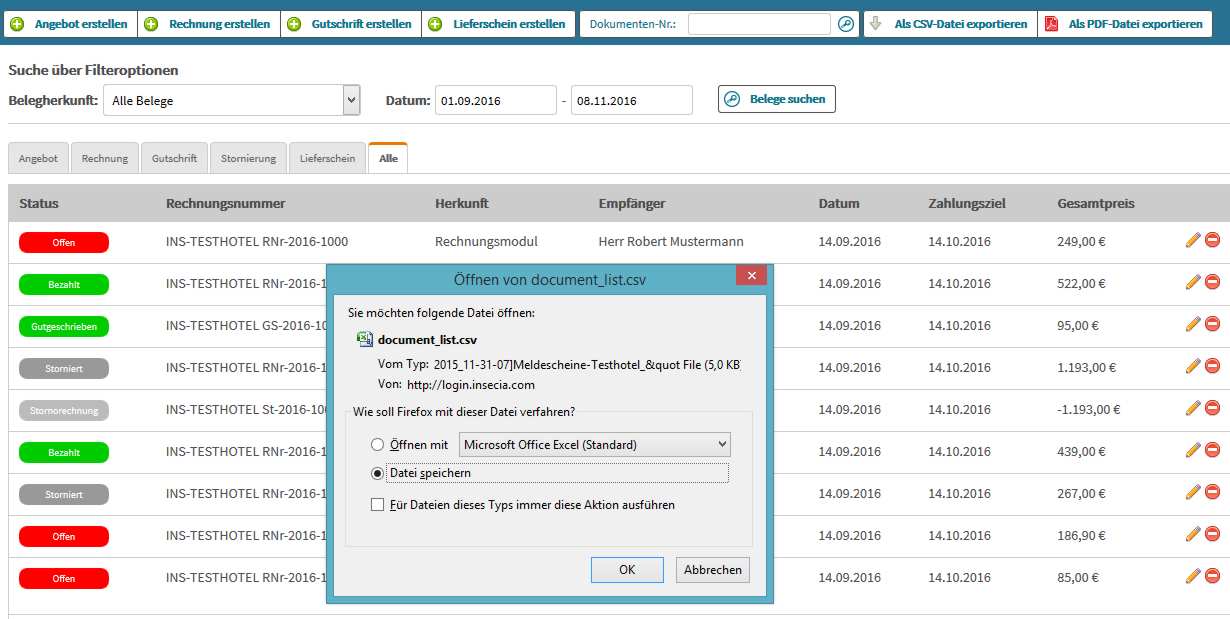
Task: Edit the credit note row priced 95,00 €
Action: click(x=1192, y=324)
